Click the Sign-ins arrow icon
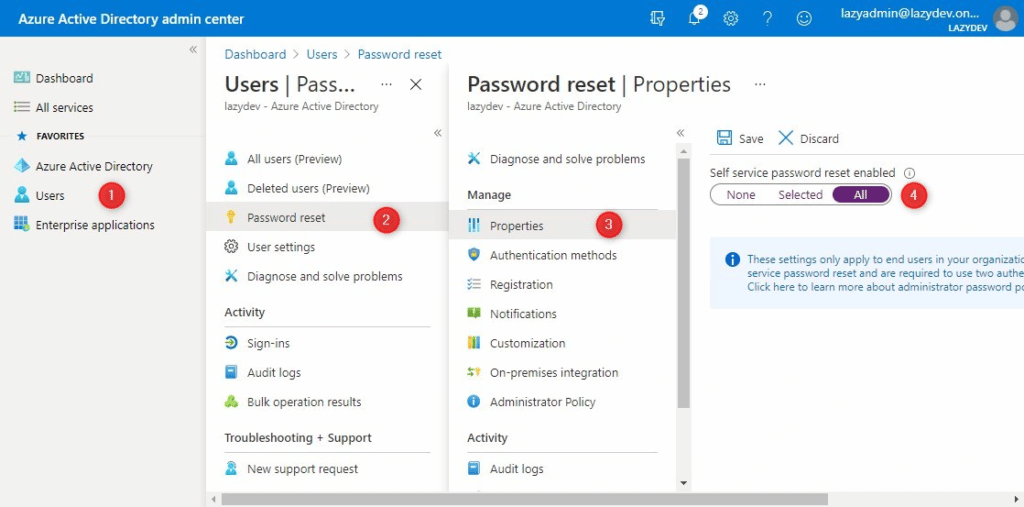The image size is (1024, 507). tap(231, 343)
